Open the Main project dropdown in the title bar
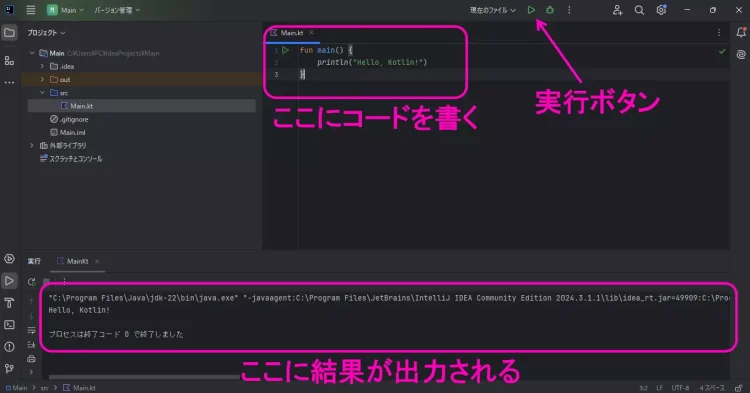This screenshot has width=750, height=393. point(66,10)
